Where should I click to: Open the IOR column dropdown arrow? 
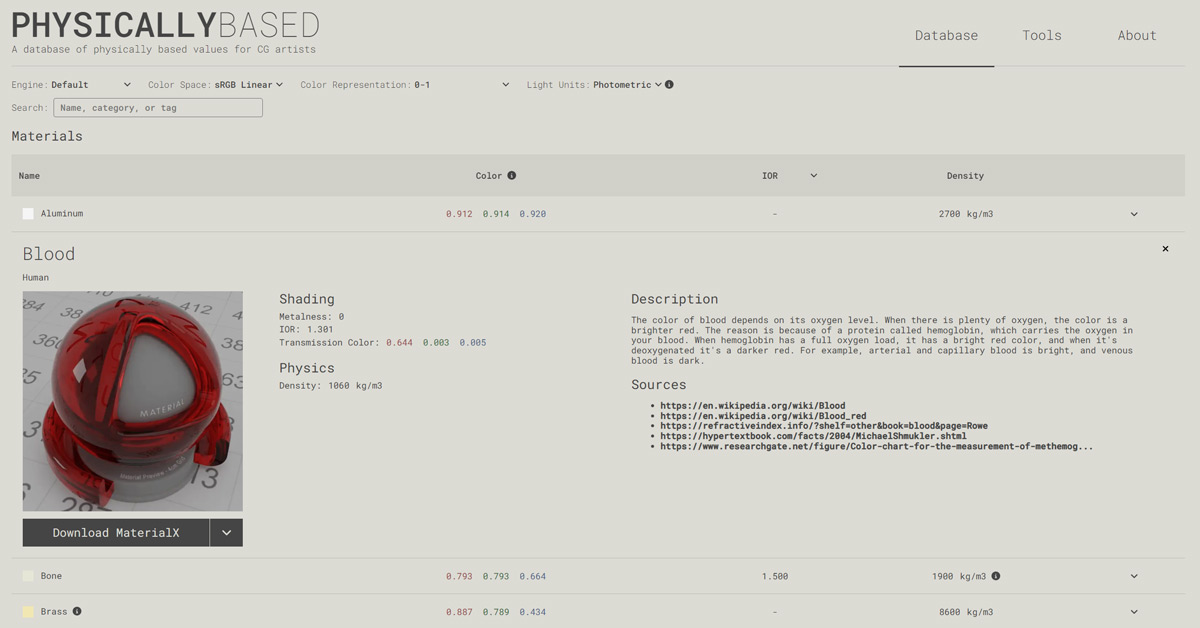[x=813, y=176]
